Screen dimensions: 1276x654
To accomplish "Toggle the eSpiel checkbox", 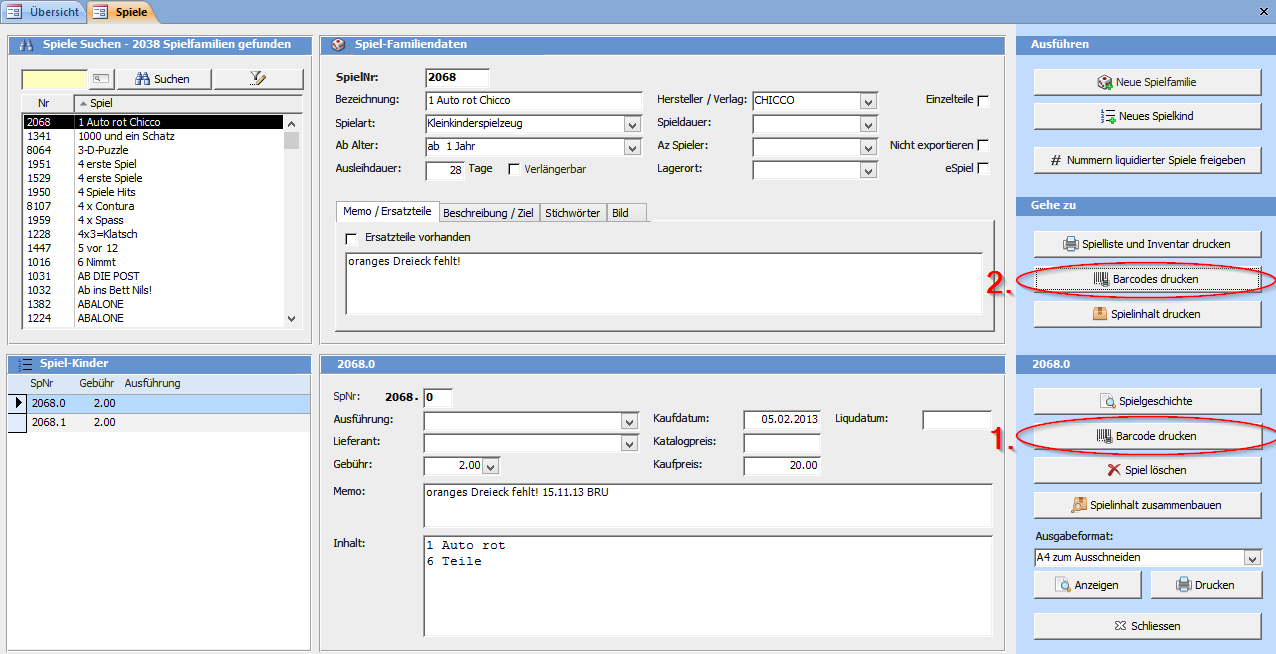I will [x=983, y=169].
